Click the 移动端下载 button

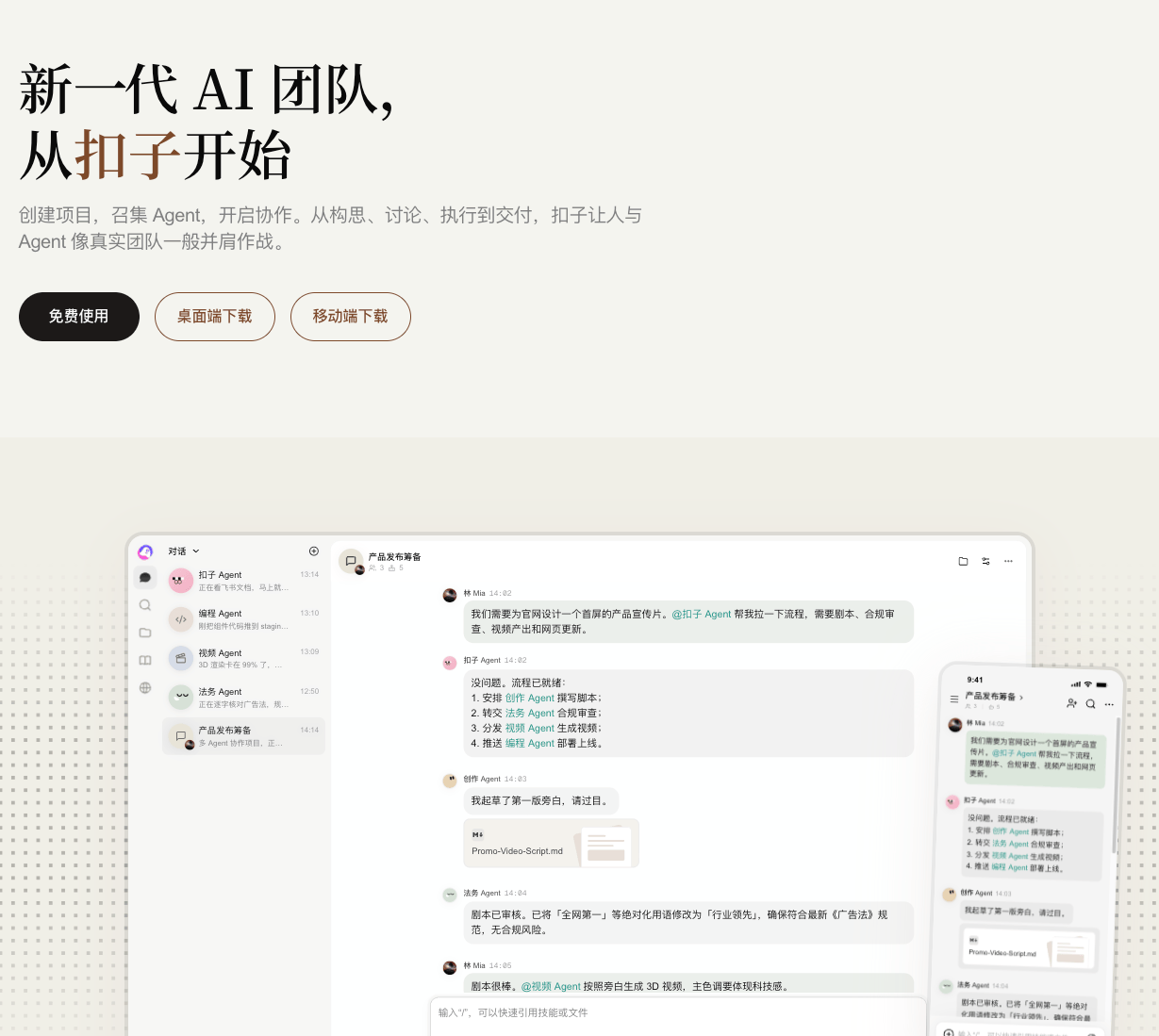click(x=351, y=317)
